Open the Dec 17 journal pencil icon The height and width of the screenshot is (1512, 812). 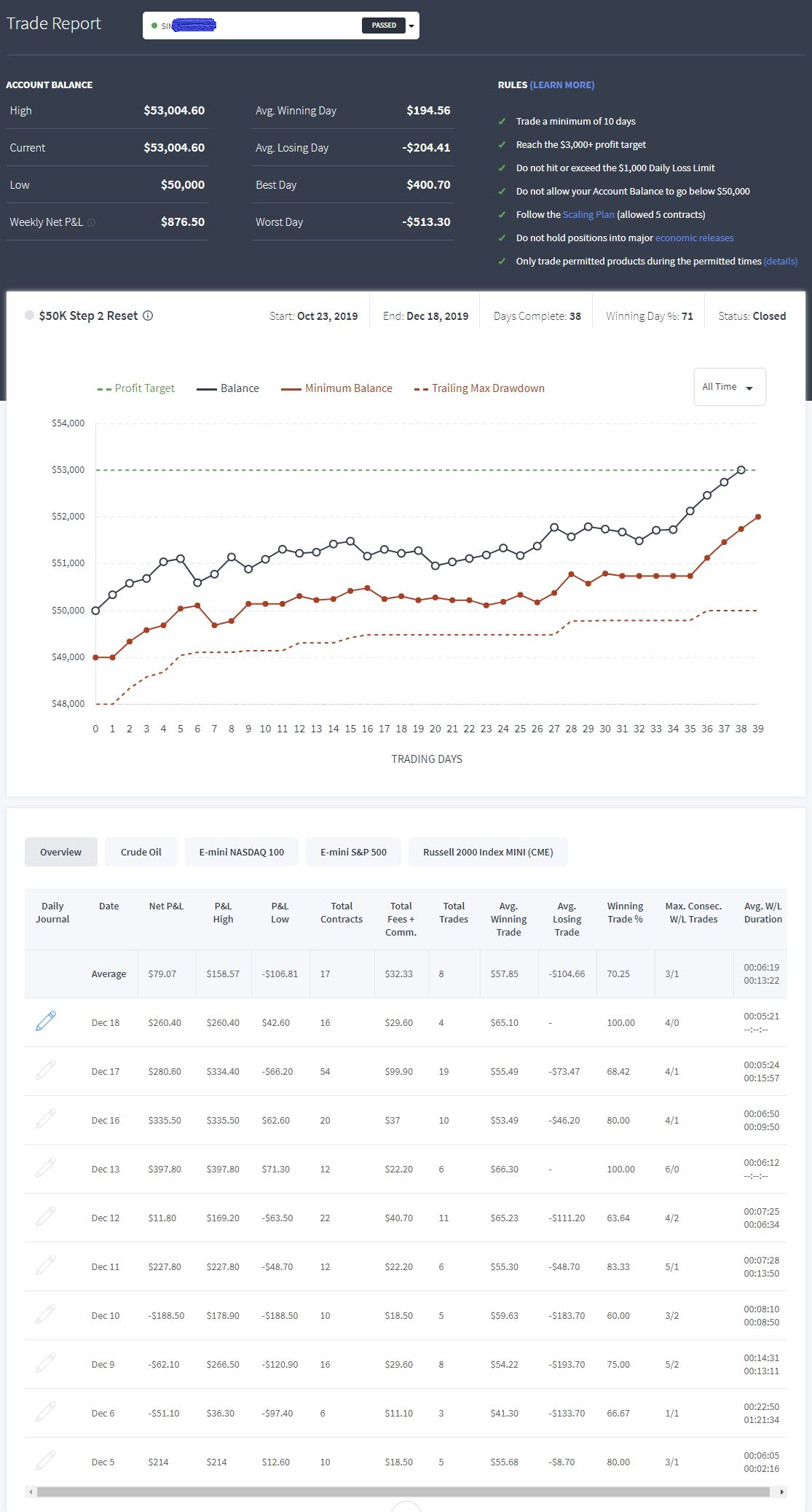[x=46, y=1070]
